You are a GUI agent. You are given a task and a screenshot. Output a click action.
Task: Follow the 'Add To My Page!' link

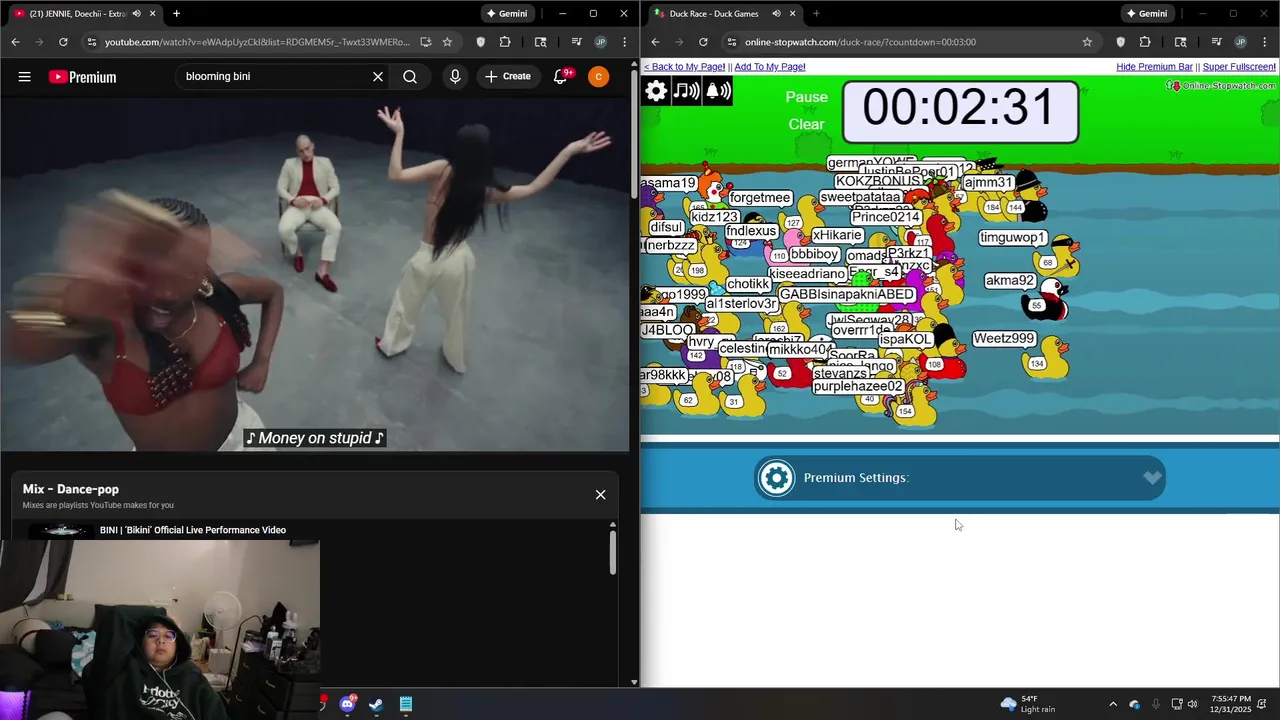tap(770, 67)
